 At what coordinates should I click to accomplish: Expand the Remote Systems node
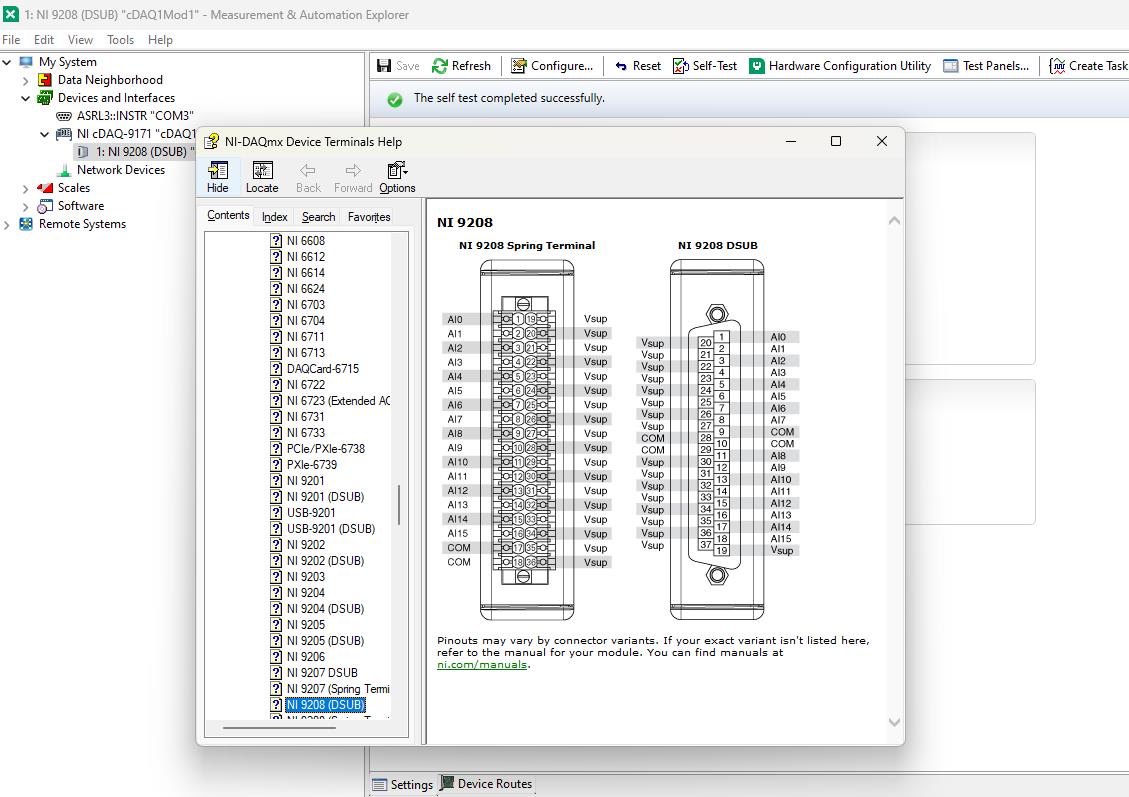(x=6, y=225)
